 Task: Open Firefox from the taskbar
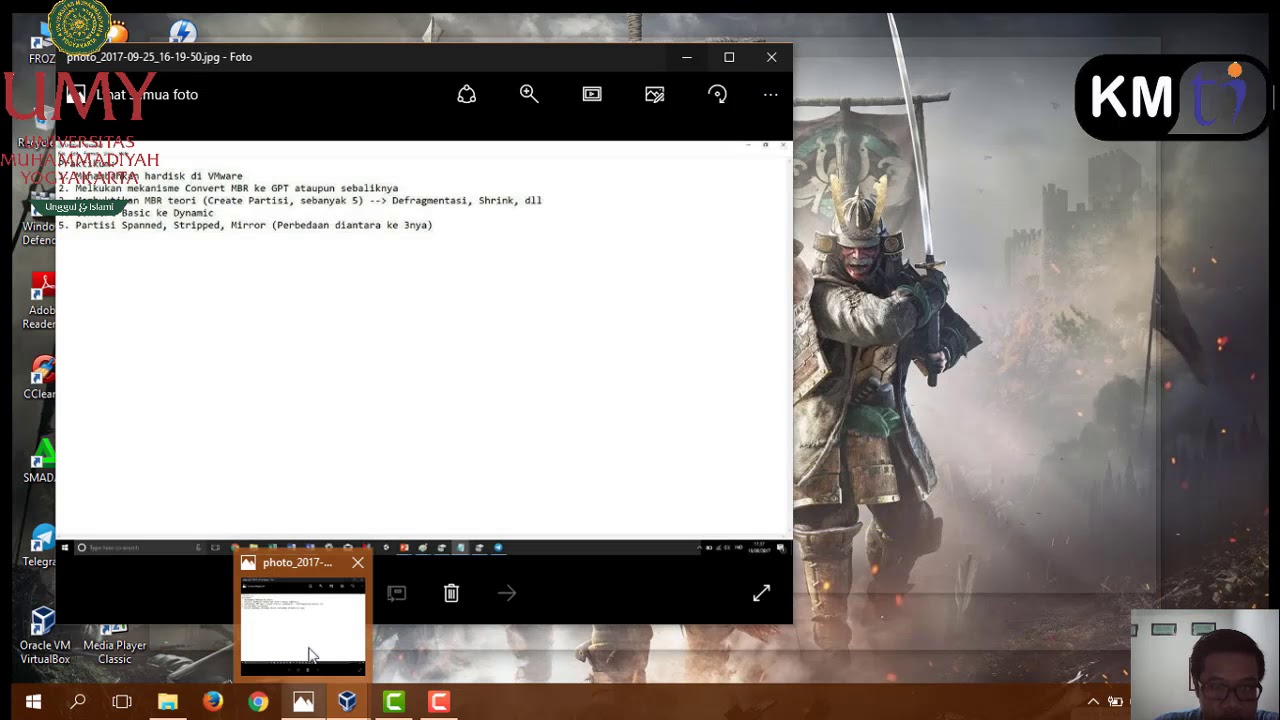pyautogui.click(x=212, y=702)
